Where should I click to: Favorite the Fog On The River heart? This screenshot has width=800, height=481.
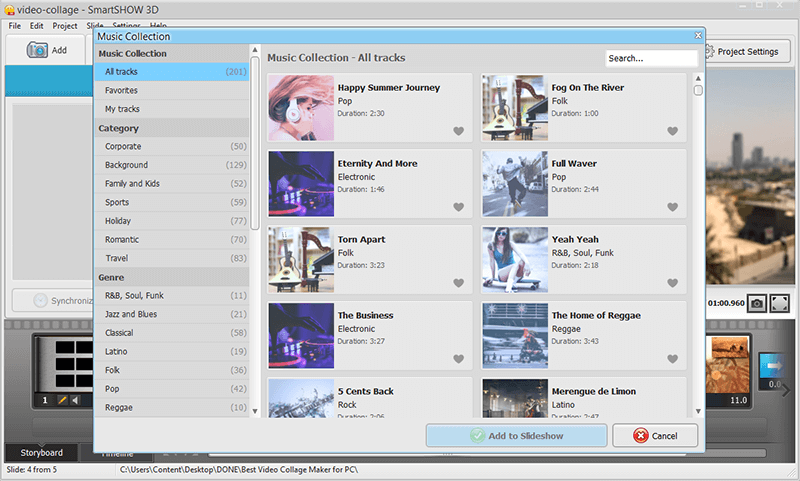[672, 131]
